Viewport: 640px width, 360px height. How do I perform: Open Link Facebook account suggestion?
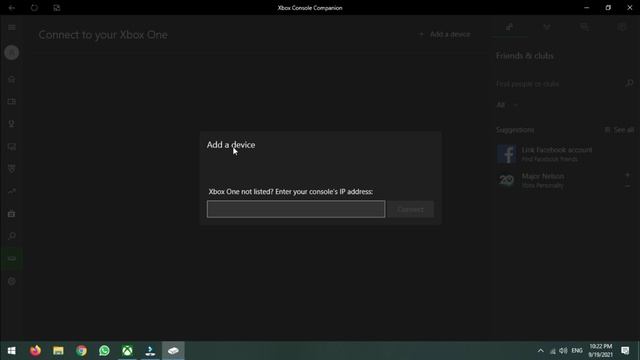[x=565, y=154]
